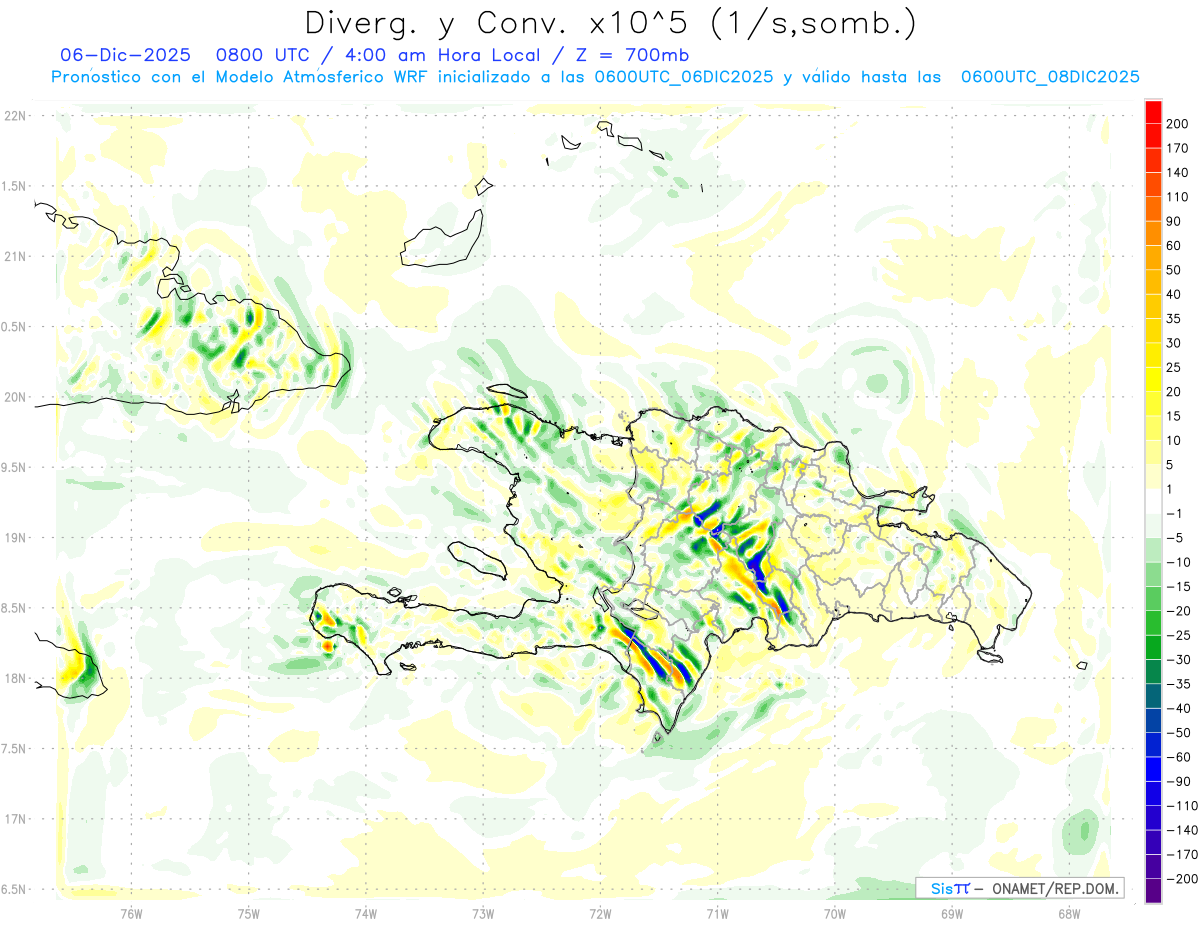1200x927 pixels.
Task: Click the '22N' latitude label
Action: [15, 116]
